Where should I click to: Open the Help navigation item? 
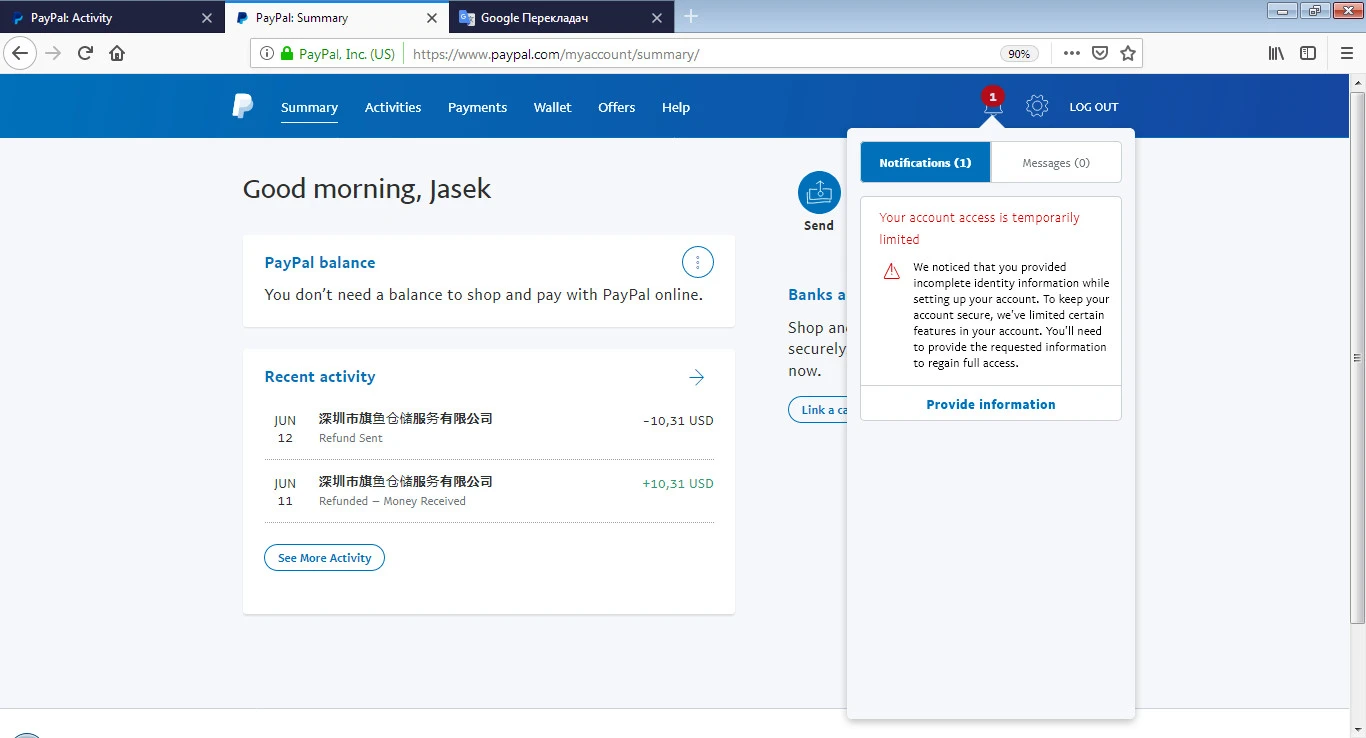coord(676,108)
